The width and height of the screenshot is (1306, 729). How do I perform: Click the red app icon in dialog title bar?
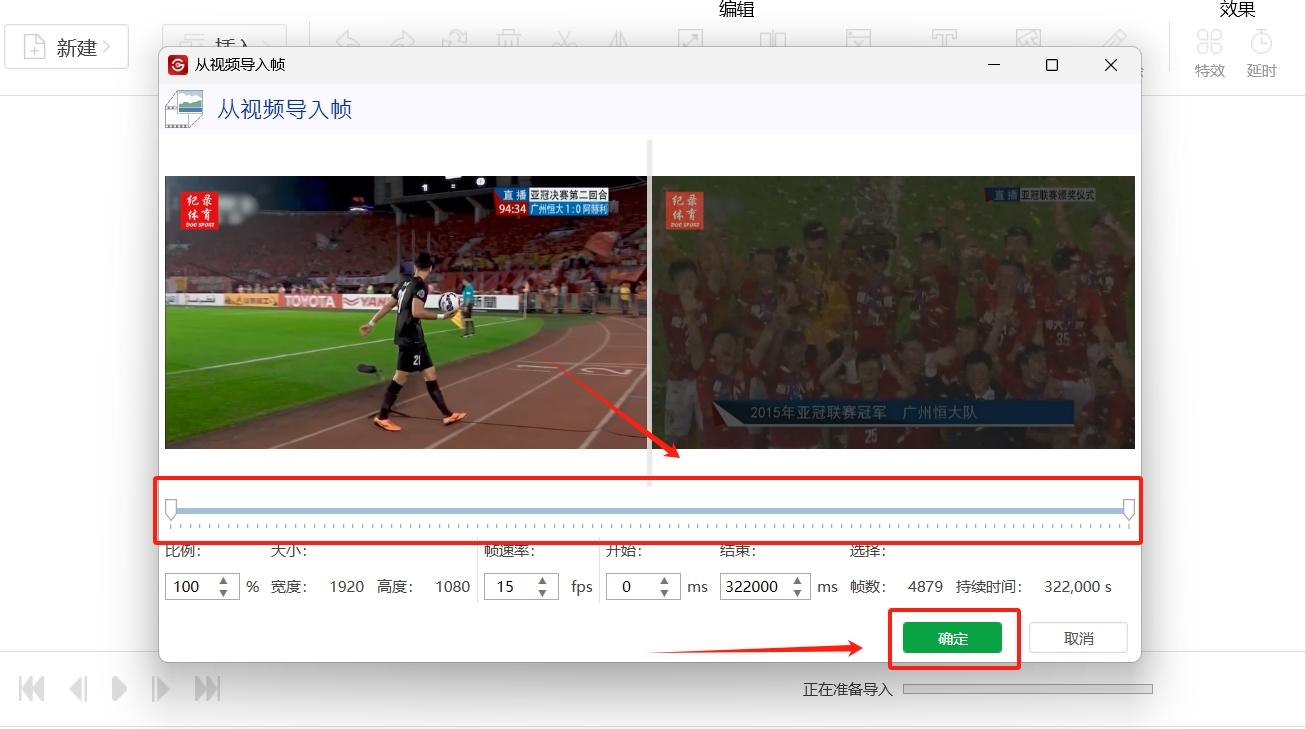(x=177, y=65)
